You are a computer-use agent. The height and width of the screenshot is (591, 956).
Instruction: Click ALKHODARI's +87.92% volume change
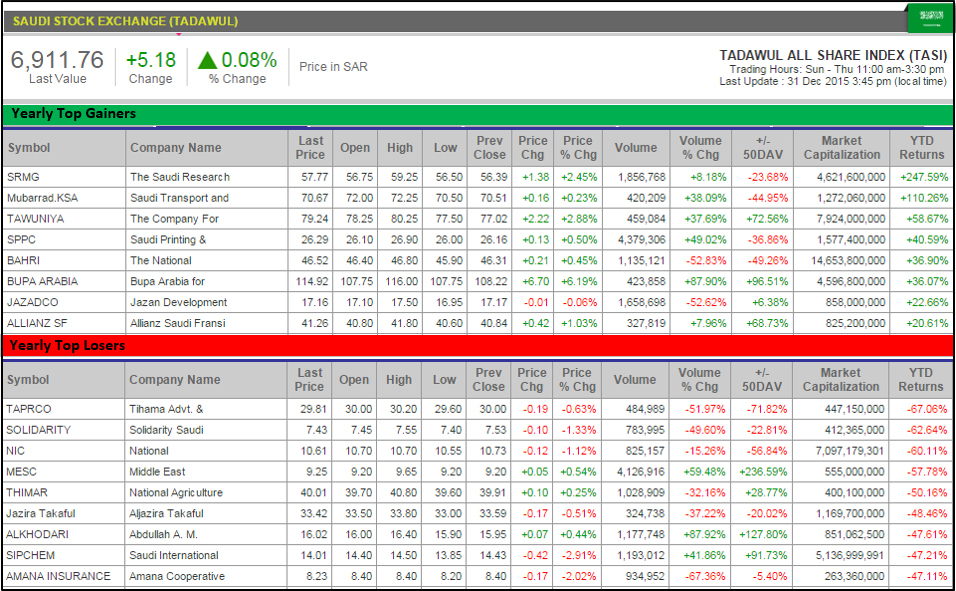click(704, 534)
